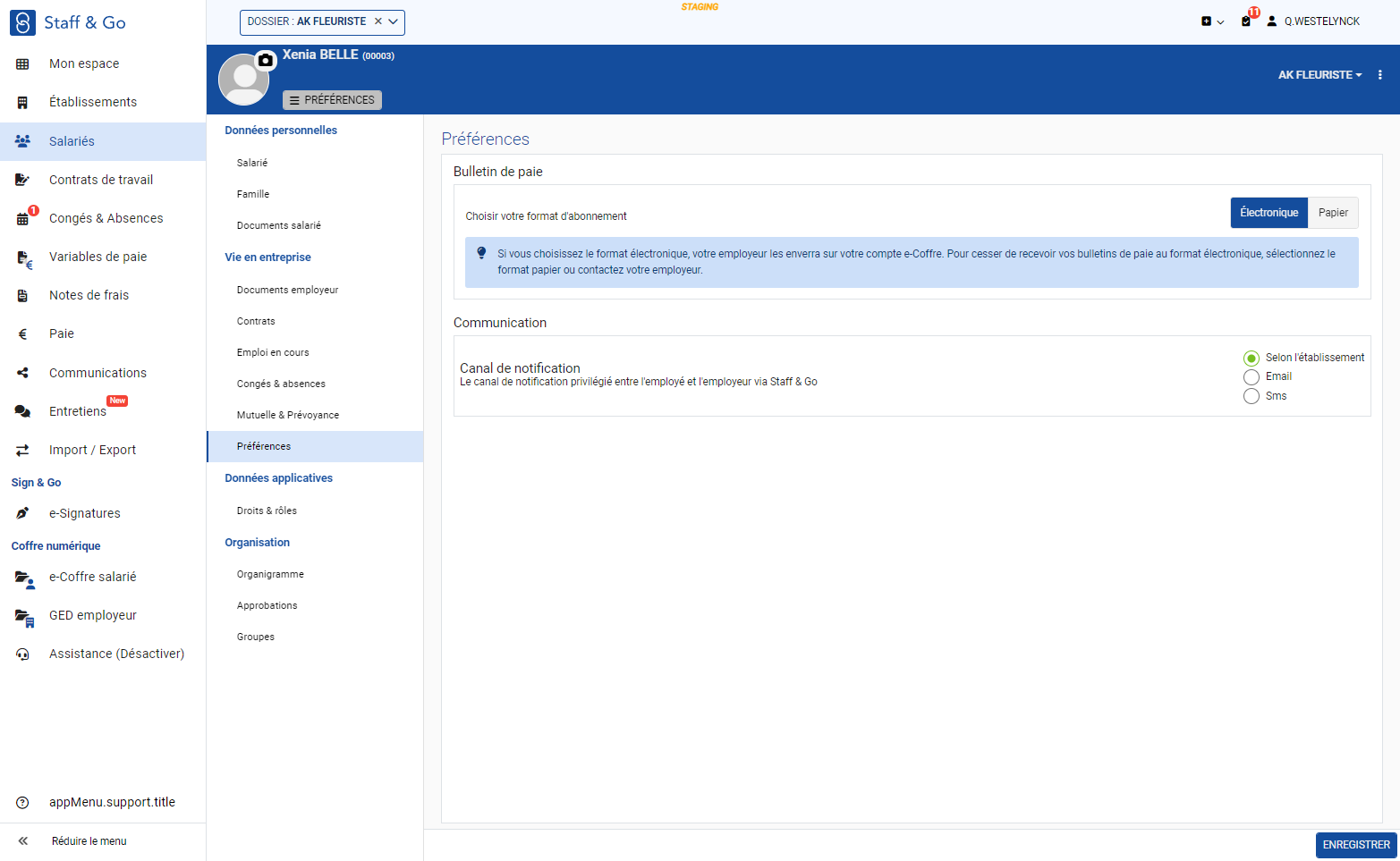Image resolution: width=1400 pixels, height=861 pixels.
Task: Click the Xenia BELLE profile avatar
Action: [243, 80]
